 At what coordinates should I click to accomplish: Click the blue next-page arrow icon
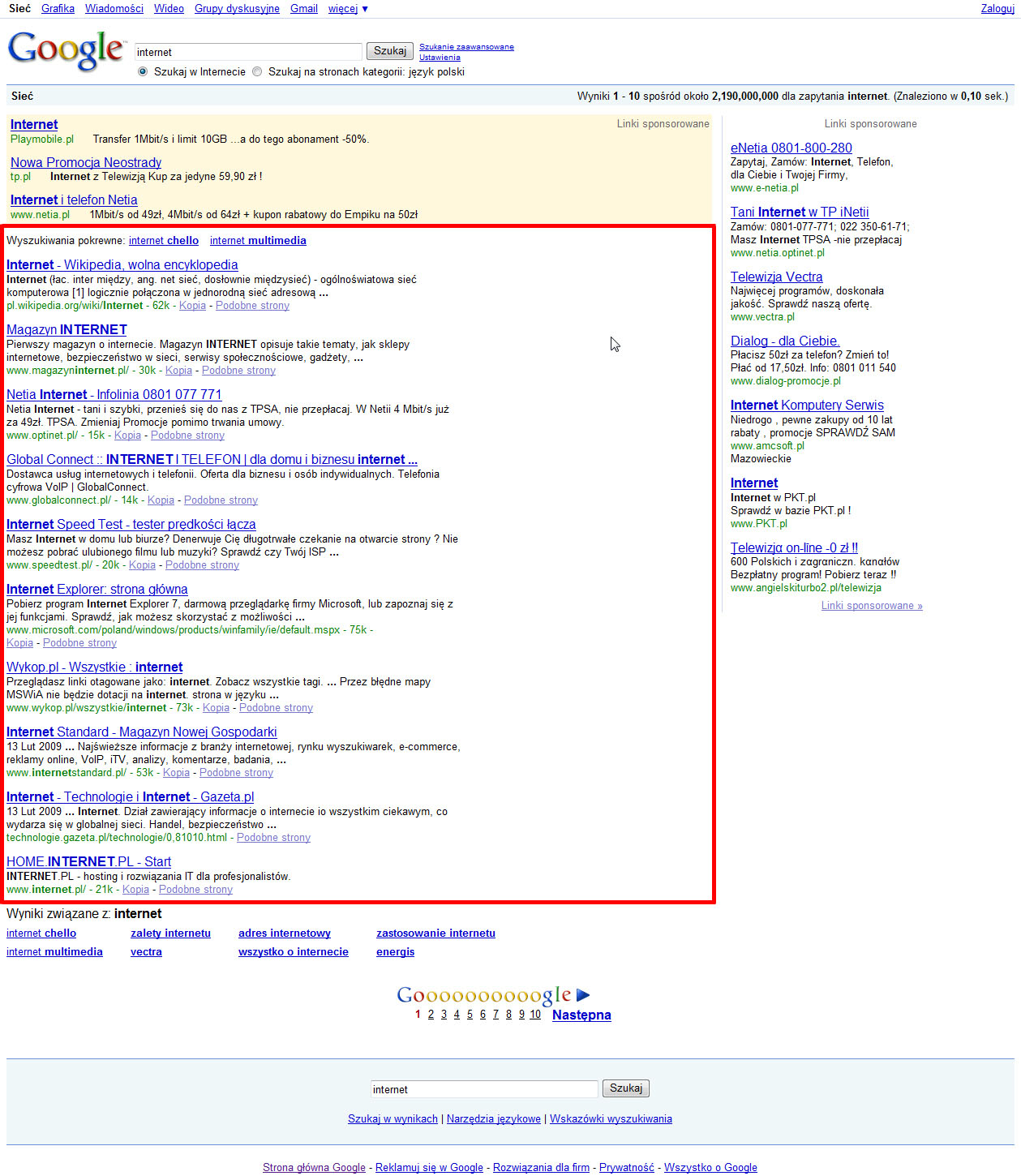583,995
